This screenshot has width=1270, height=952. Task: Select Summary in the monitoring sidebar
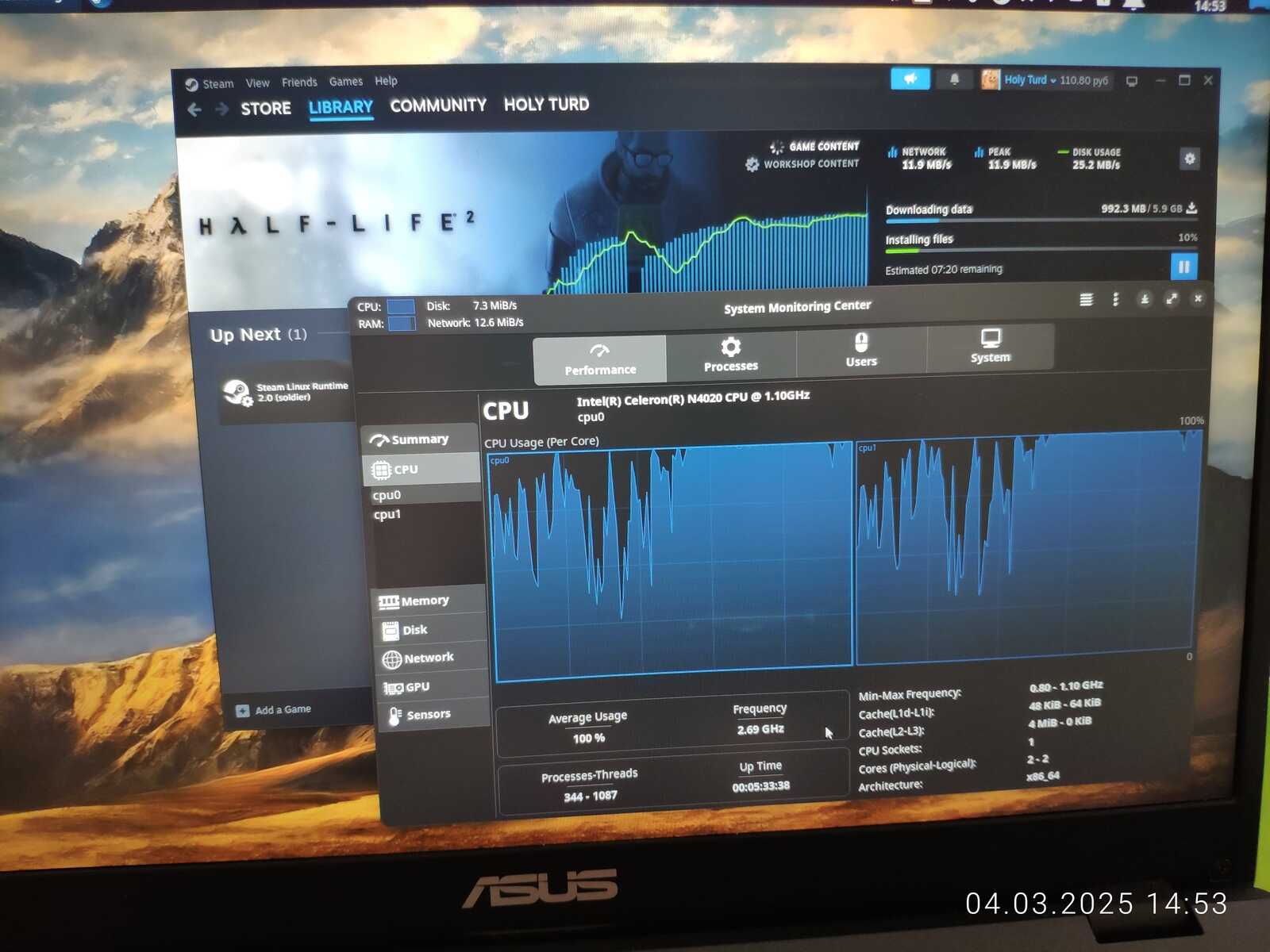tap(421, 440)
